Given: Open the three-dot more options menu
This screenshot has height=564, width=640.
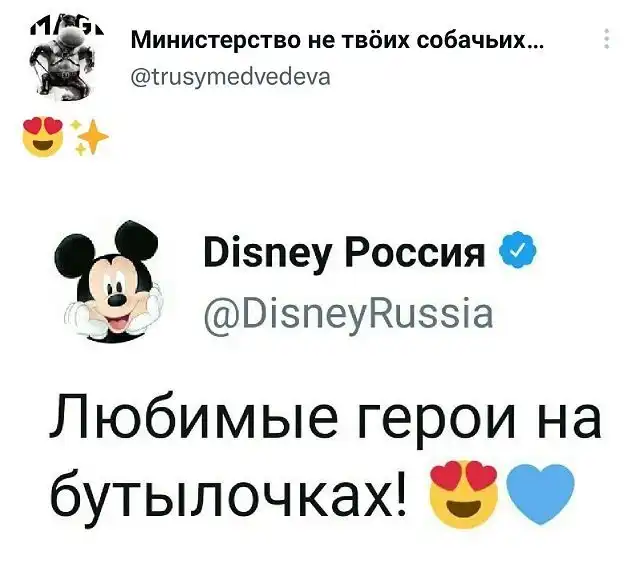Looking at the screenshot, I should 607,38.
